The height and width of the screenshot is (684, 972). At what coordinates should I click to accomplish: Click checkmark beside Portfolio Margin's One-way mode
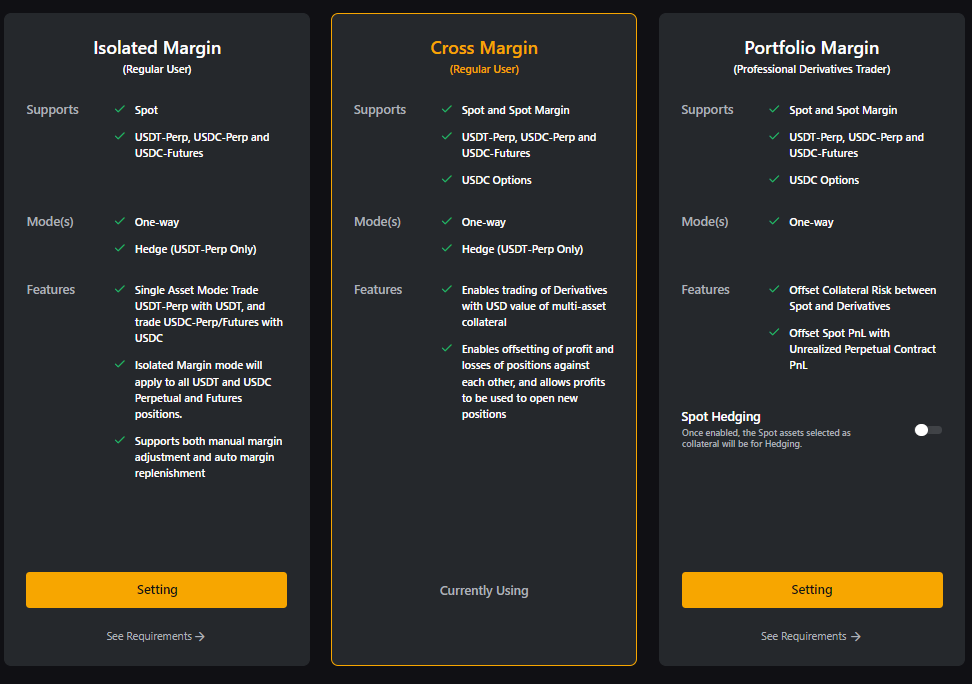coord(774,221)
